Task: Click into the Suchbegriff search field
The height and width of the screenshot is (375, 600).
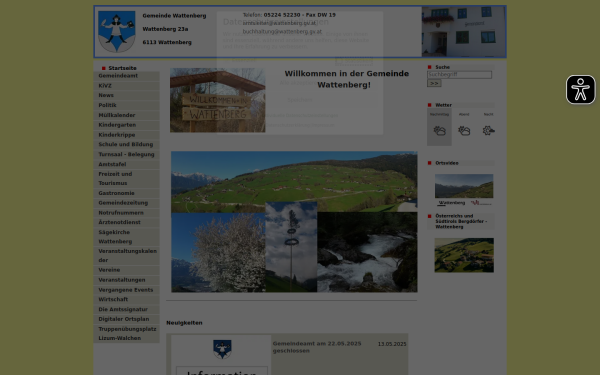Action: 459,75
